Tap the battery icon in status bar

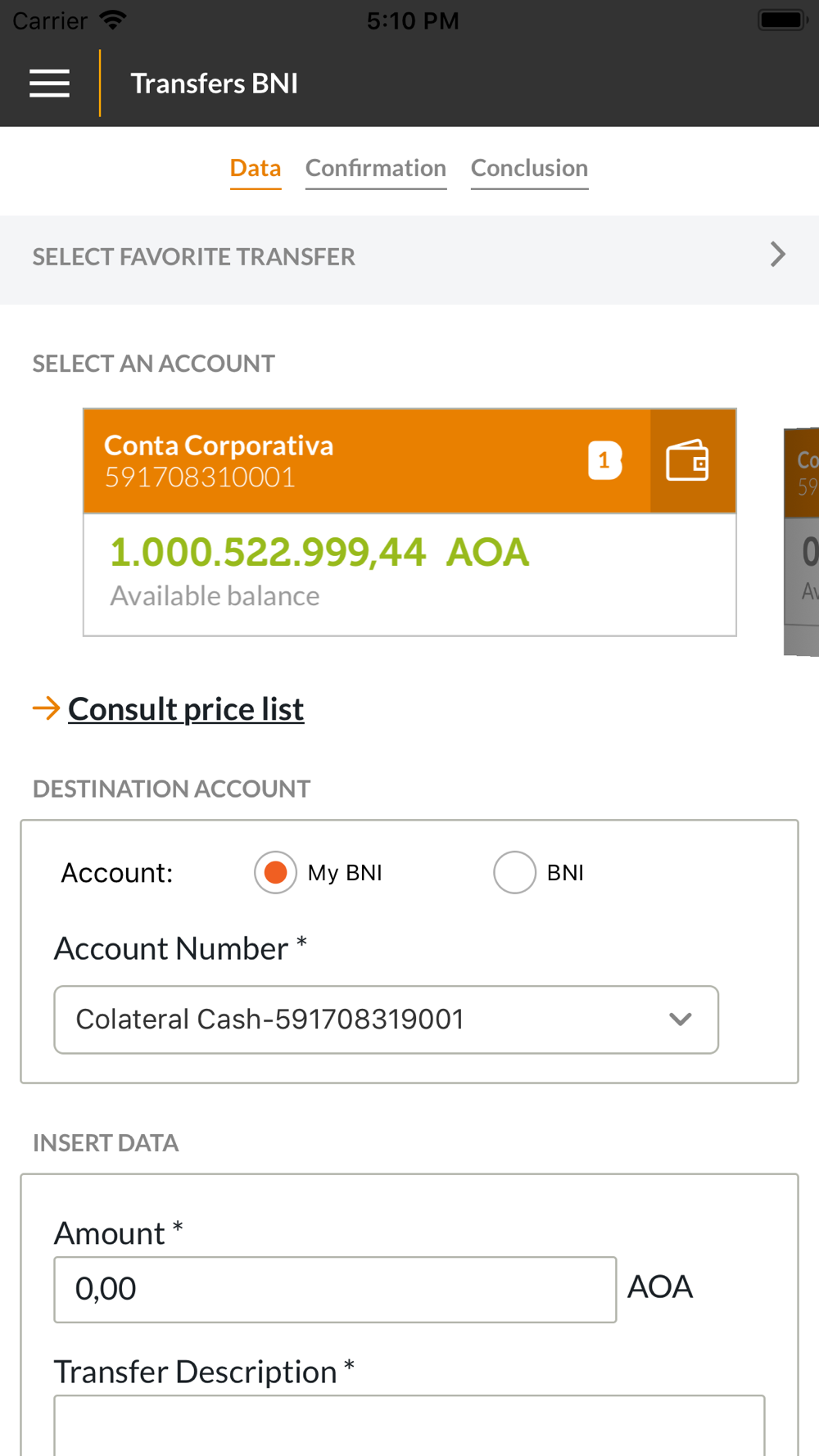781,20
